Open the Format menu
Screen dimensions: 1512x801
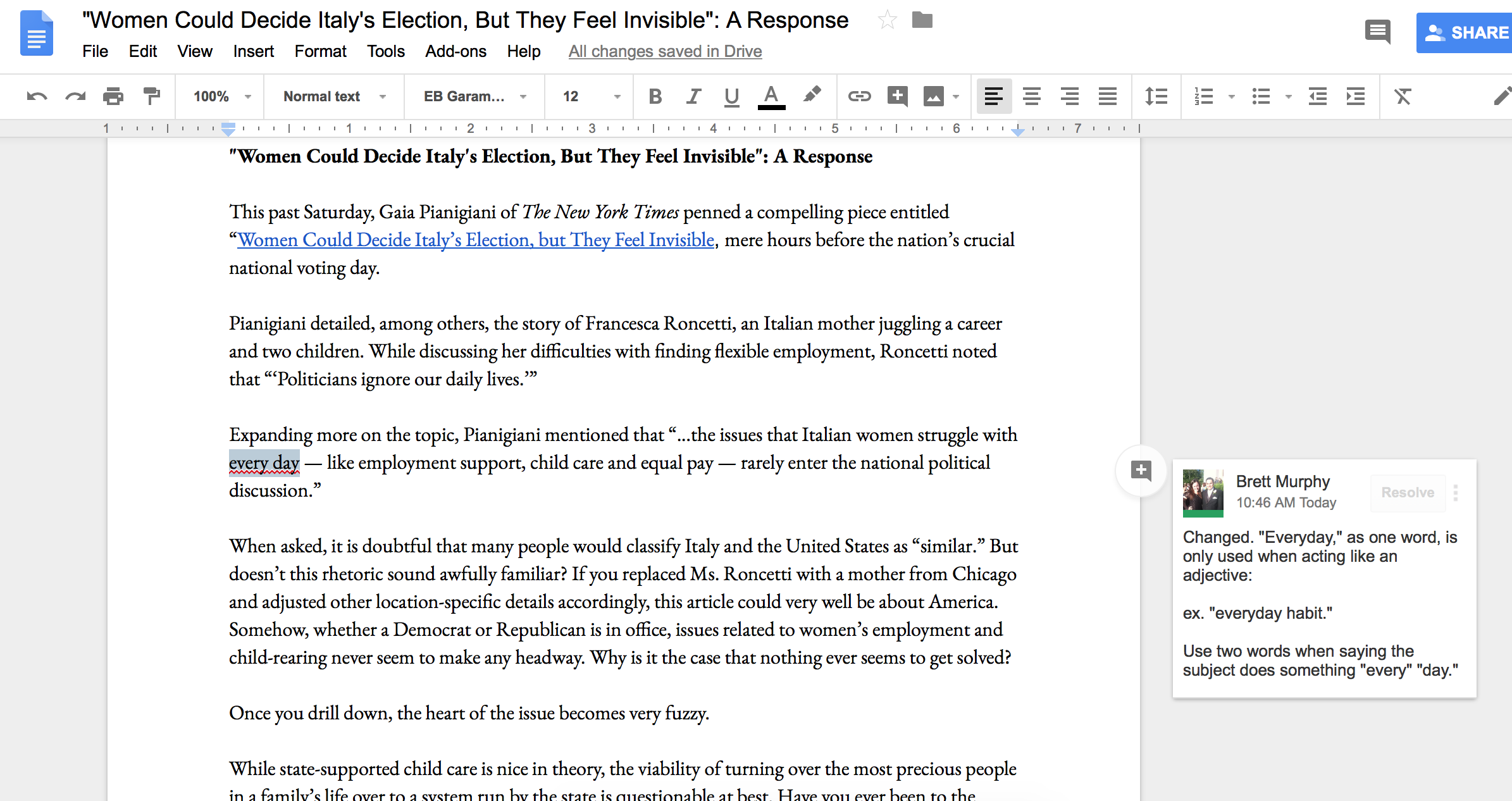320,51
